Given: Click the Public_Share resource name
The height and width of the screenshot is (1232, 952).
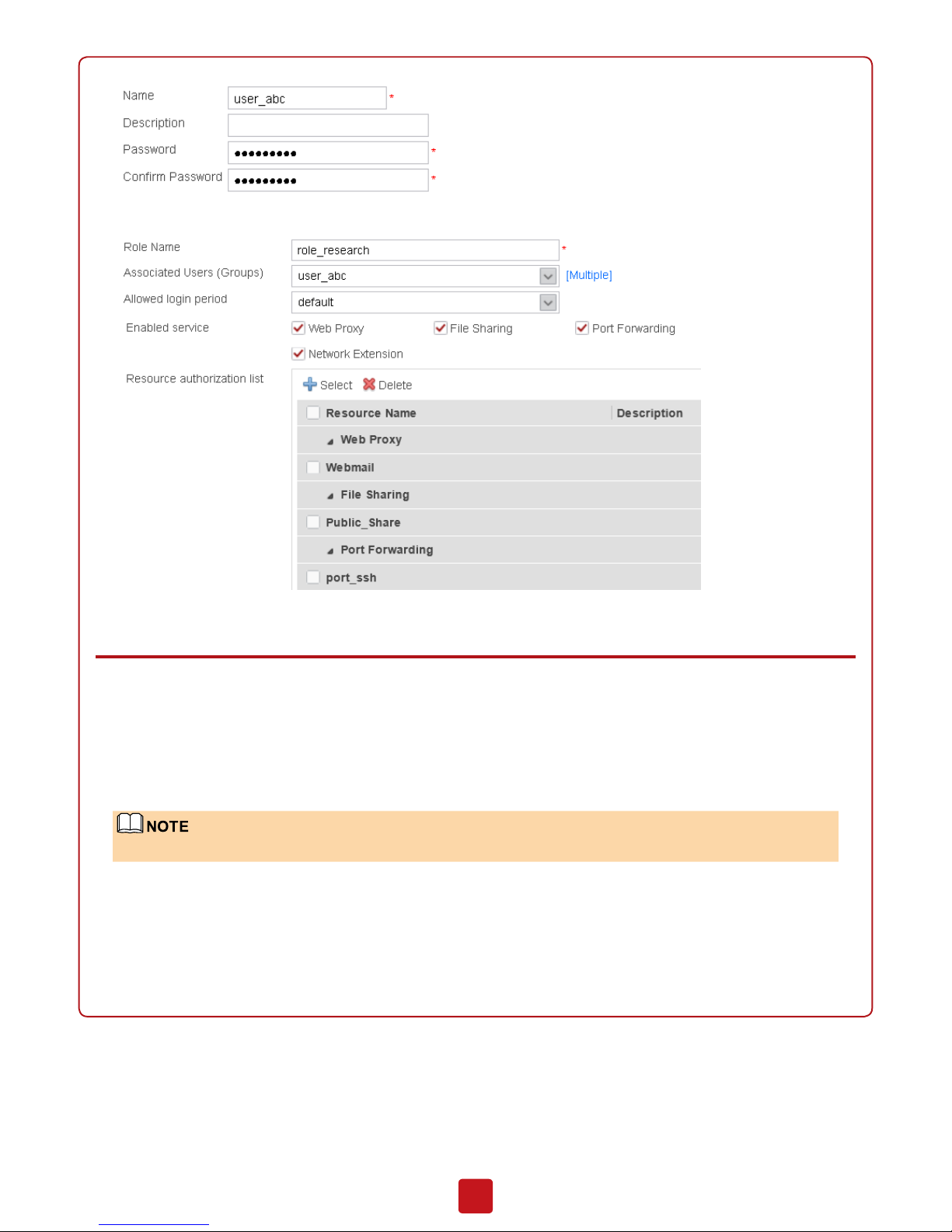Looking at the screenshot, I should click(364, 522).
